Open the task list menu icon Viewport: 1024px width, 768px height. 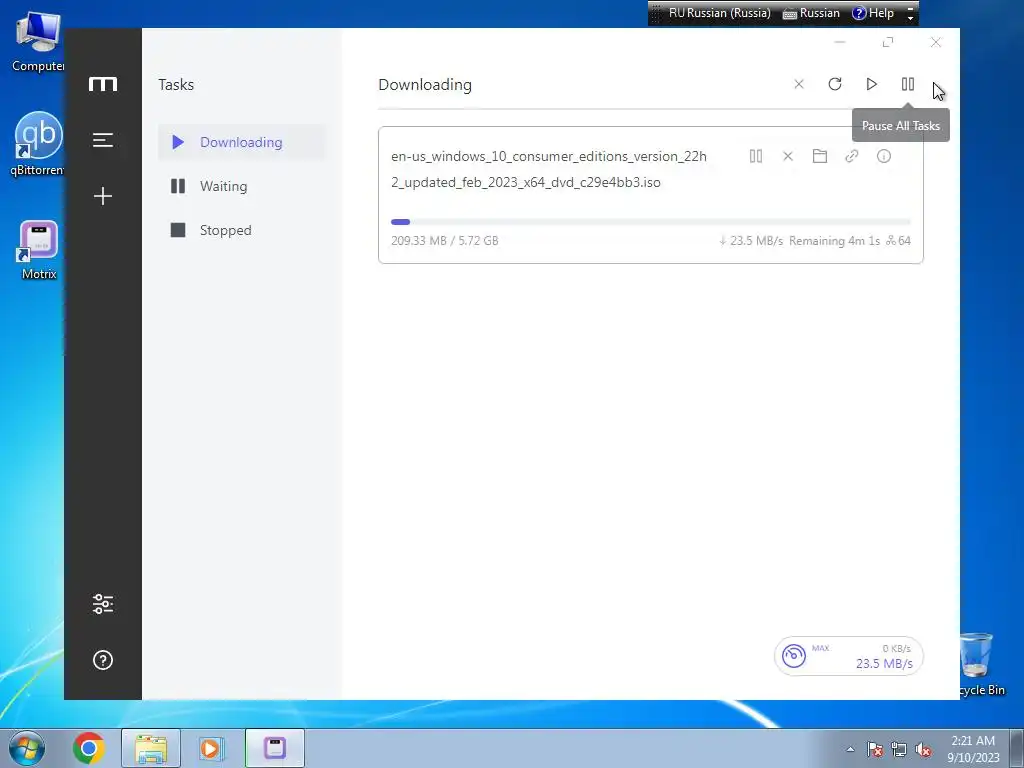tap(103, 140)
